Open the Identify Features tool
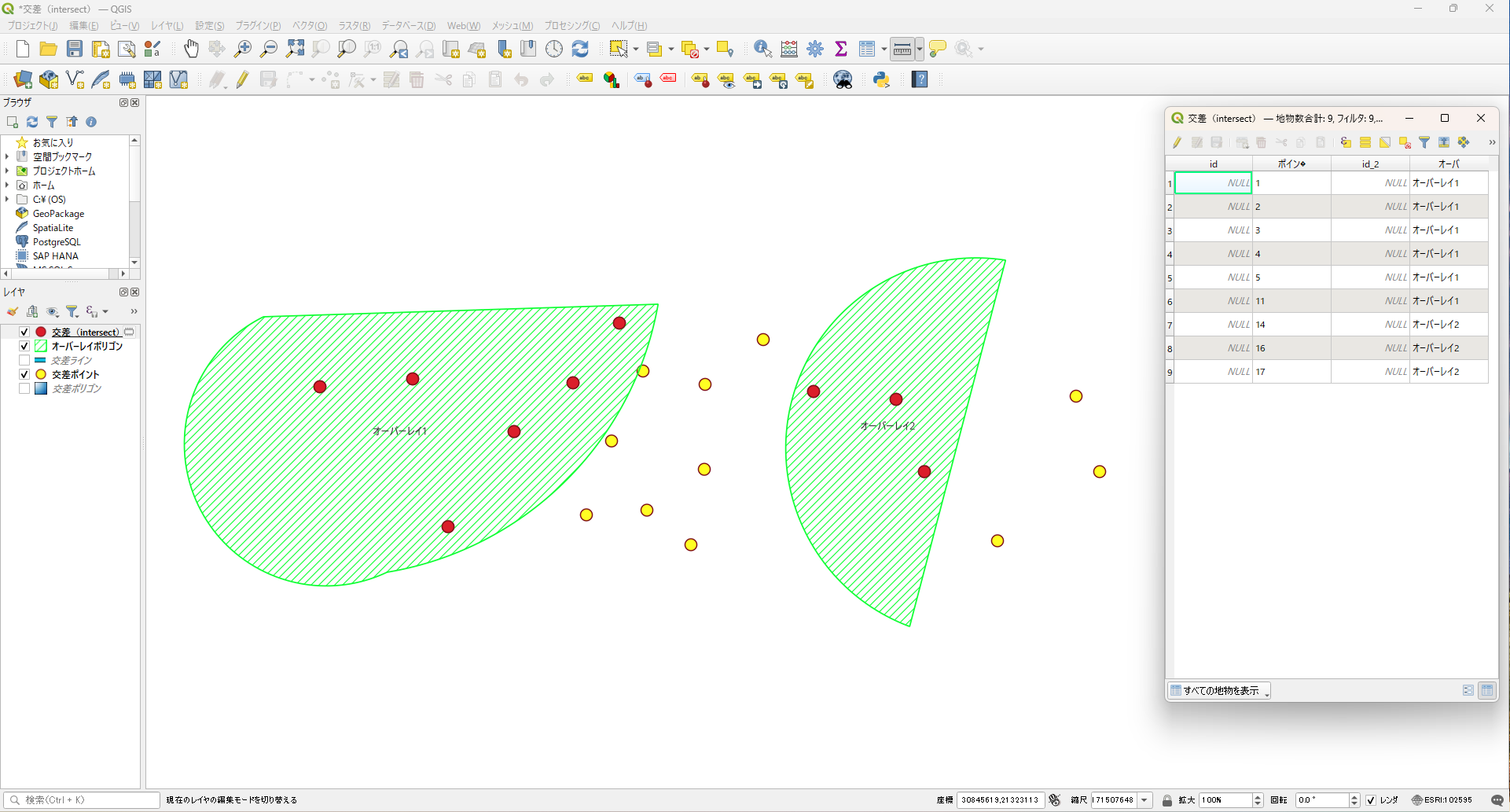 (x=762, y=50)
